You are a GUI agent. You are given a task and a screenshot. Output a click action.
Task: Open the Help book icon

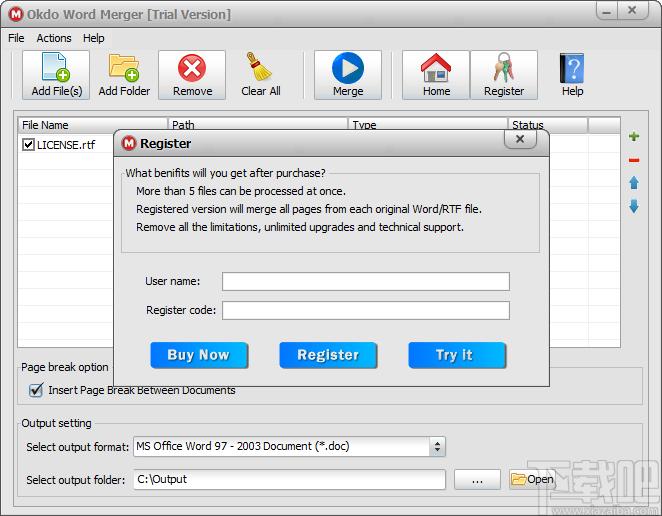(x=572, y=75)
